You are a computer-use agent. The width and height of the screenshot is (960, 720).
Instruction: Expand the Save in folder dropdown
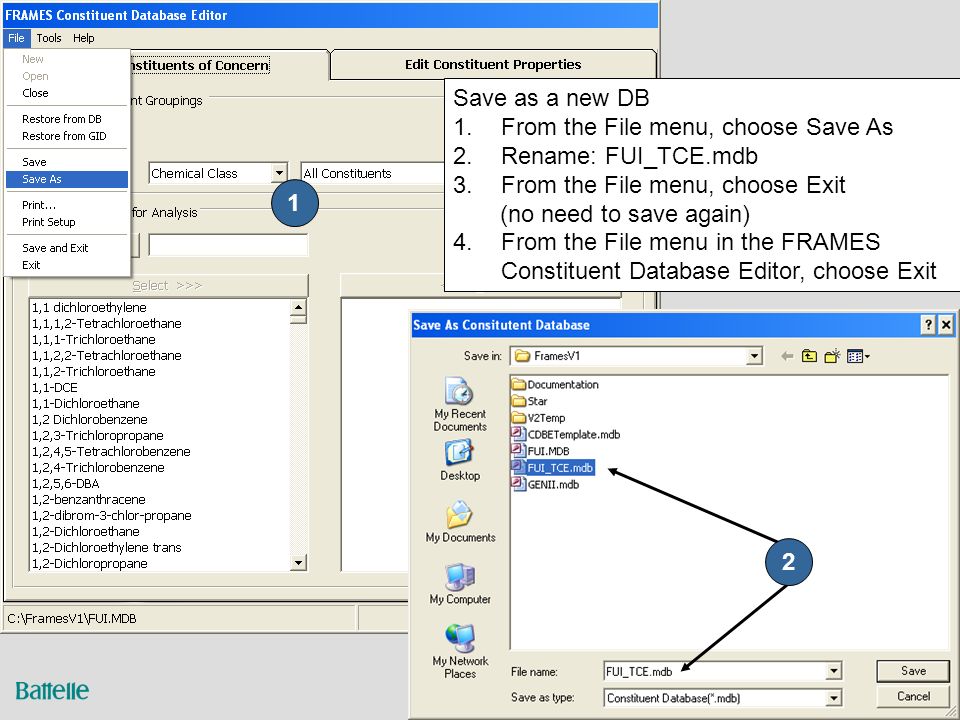pos(754,356)
